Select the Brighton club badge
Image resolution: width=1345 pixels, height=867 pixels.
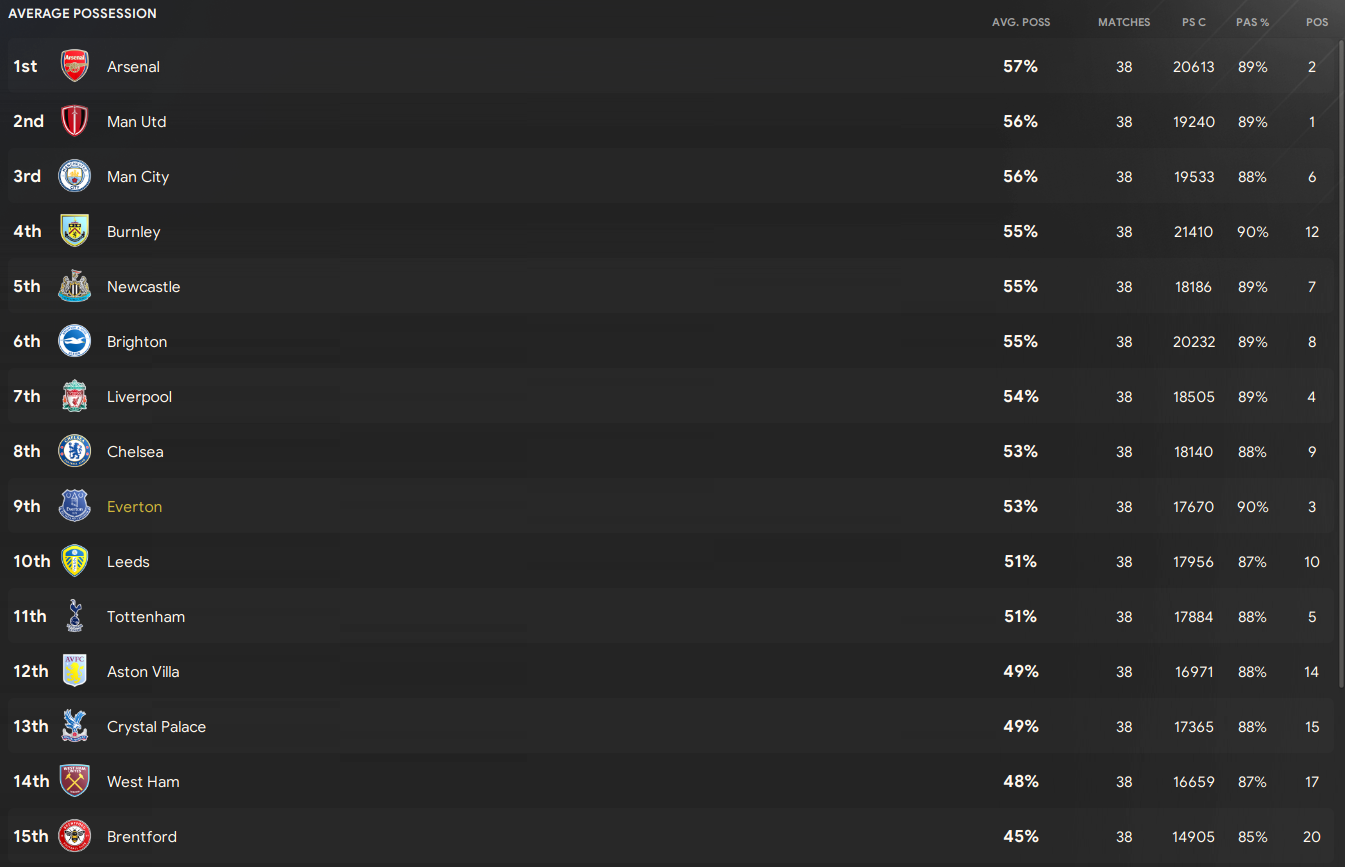[x=75, y=342]
